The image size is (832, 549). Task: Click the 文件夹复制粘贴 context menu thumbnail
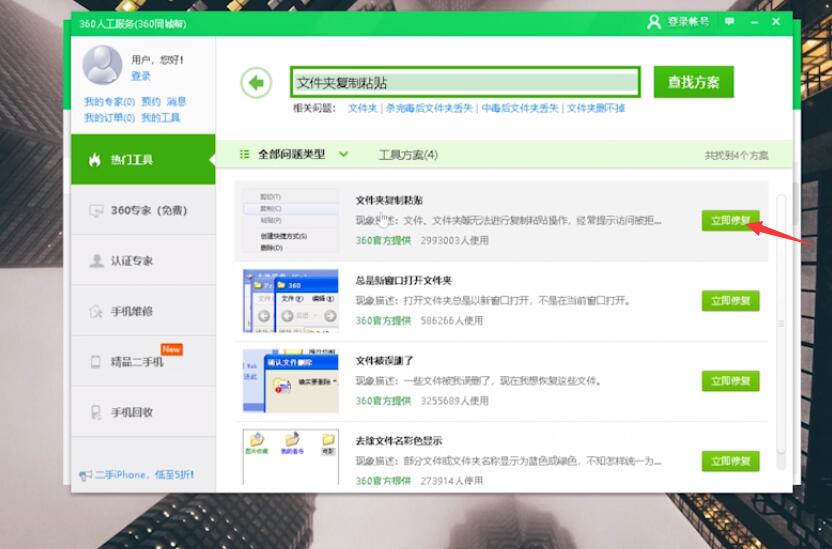[291, 221]
